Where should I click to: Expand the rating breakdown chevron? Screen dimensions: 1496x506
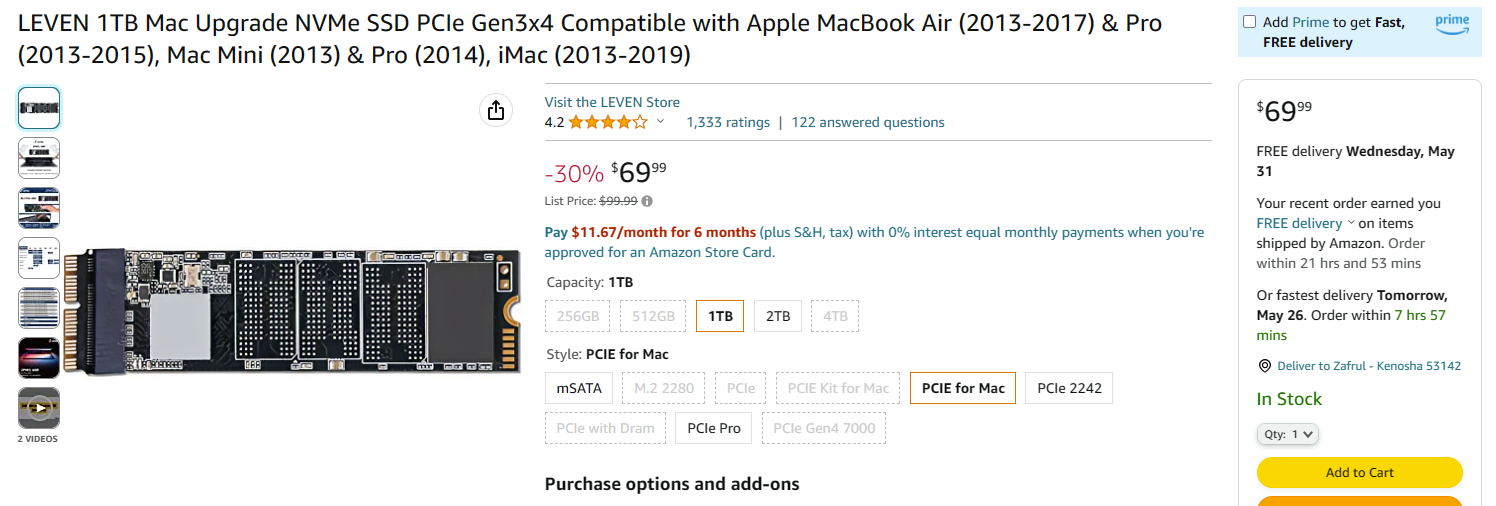[660, 122]
